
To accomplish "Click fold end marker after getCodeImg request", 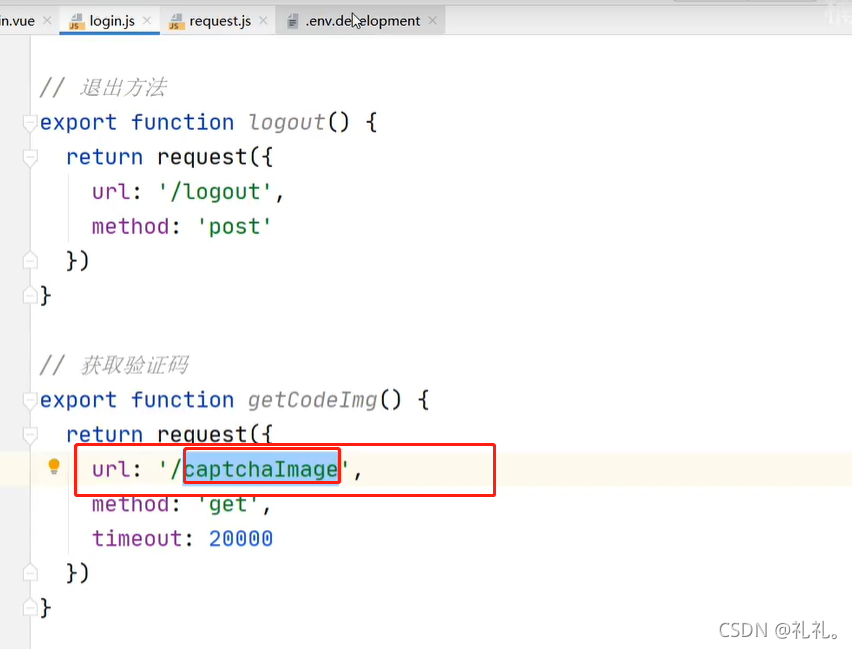I will point(30,573).
